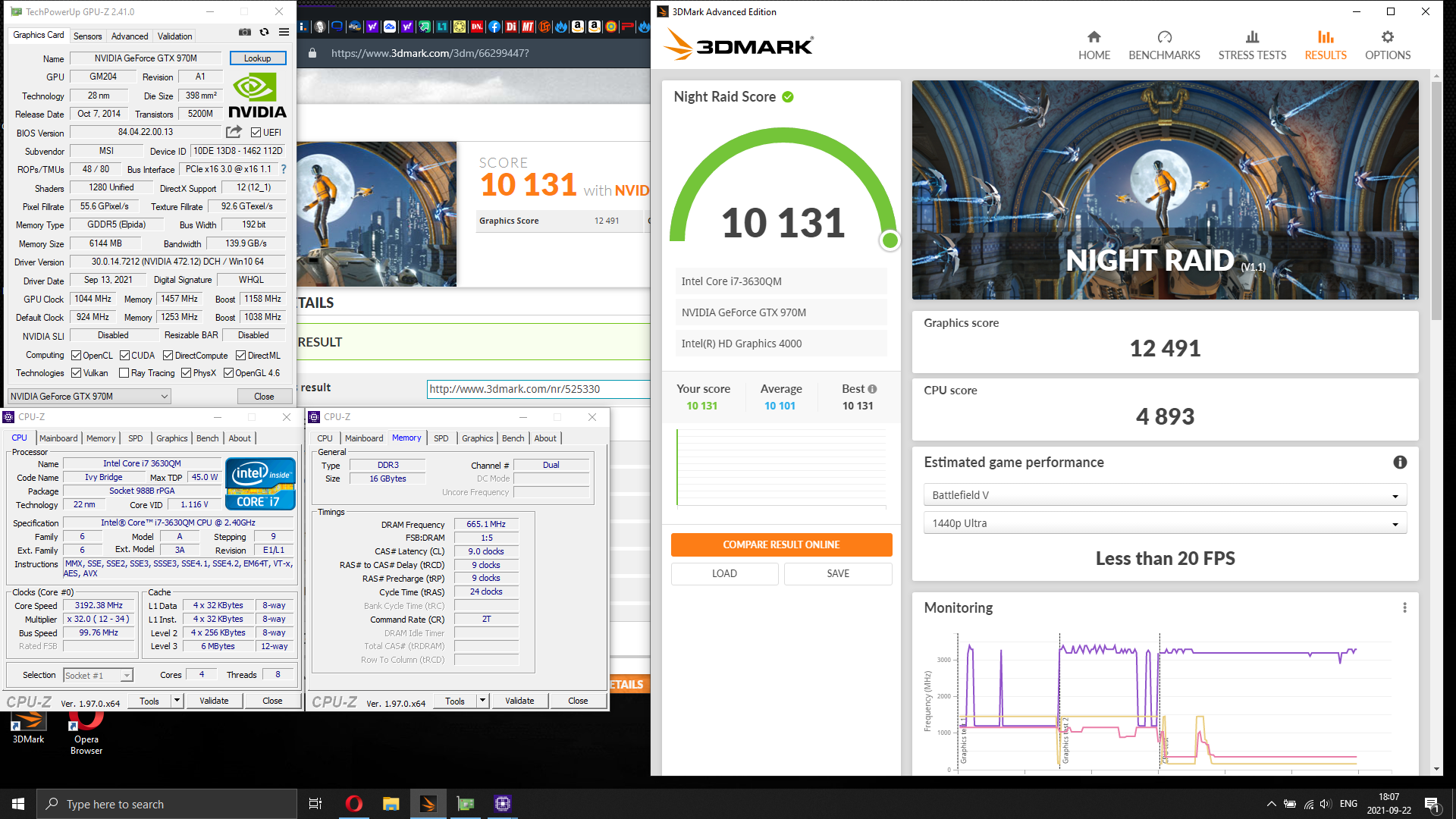1456x819 pixels.
Task: Open 3DMark Options gear
Action: pos(1388,45)
